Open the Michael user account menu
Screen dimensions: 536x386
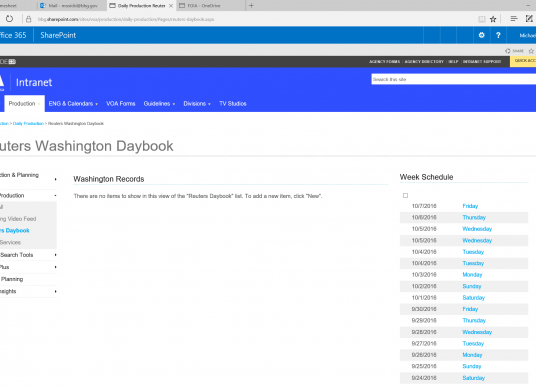coord(527,35)
